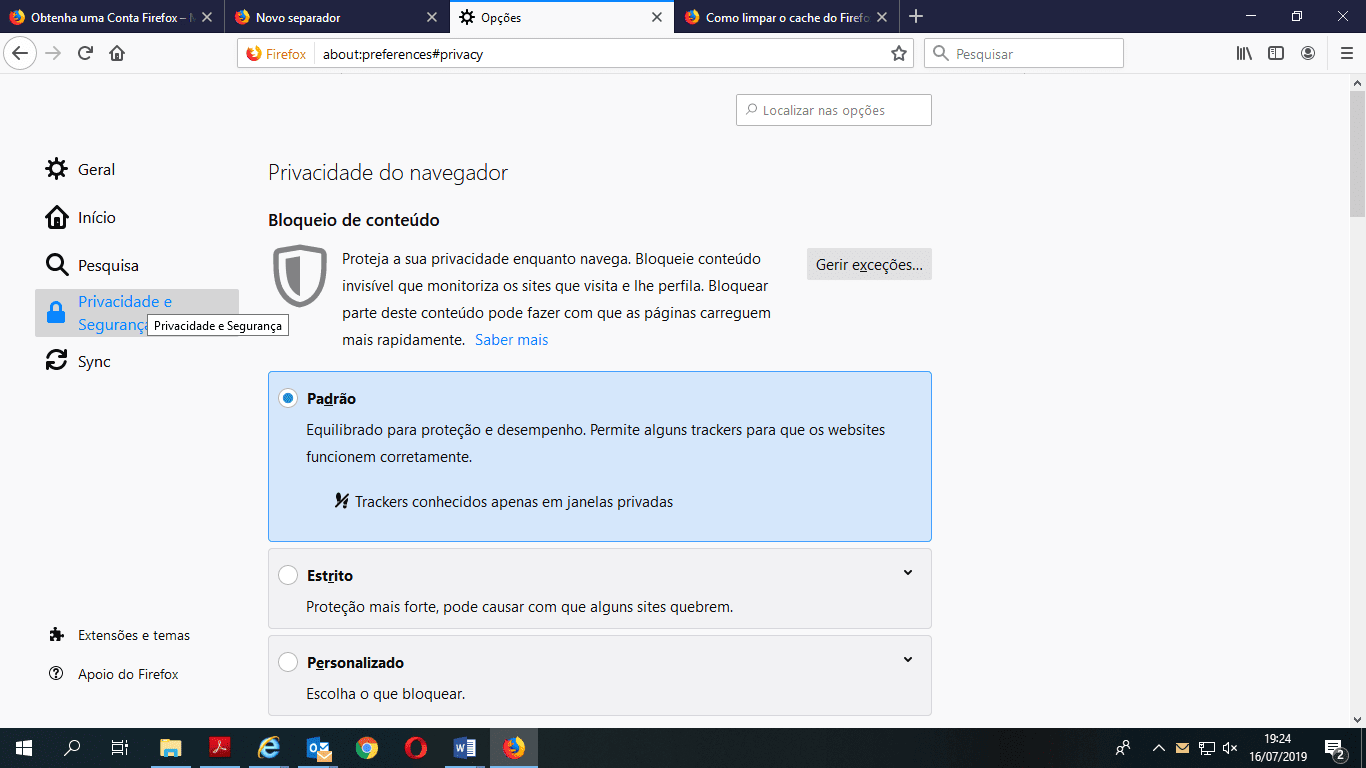
Task: Open the Firefox hamburger menu
Action: [x=1345, y=53]
